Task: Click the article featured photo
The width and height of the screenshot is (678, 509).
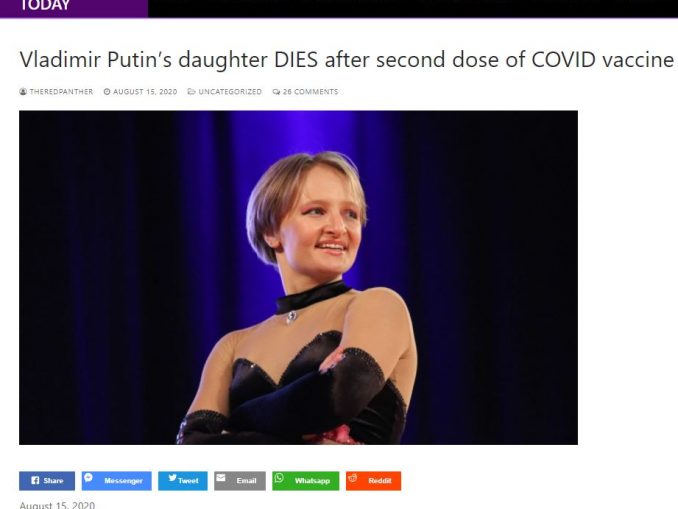Action: 298,278
